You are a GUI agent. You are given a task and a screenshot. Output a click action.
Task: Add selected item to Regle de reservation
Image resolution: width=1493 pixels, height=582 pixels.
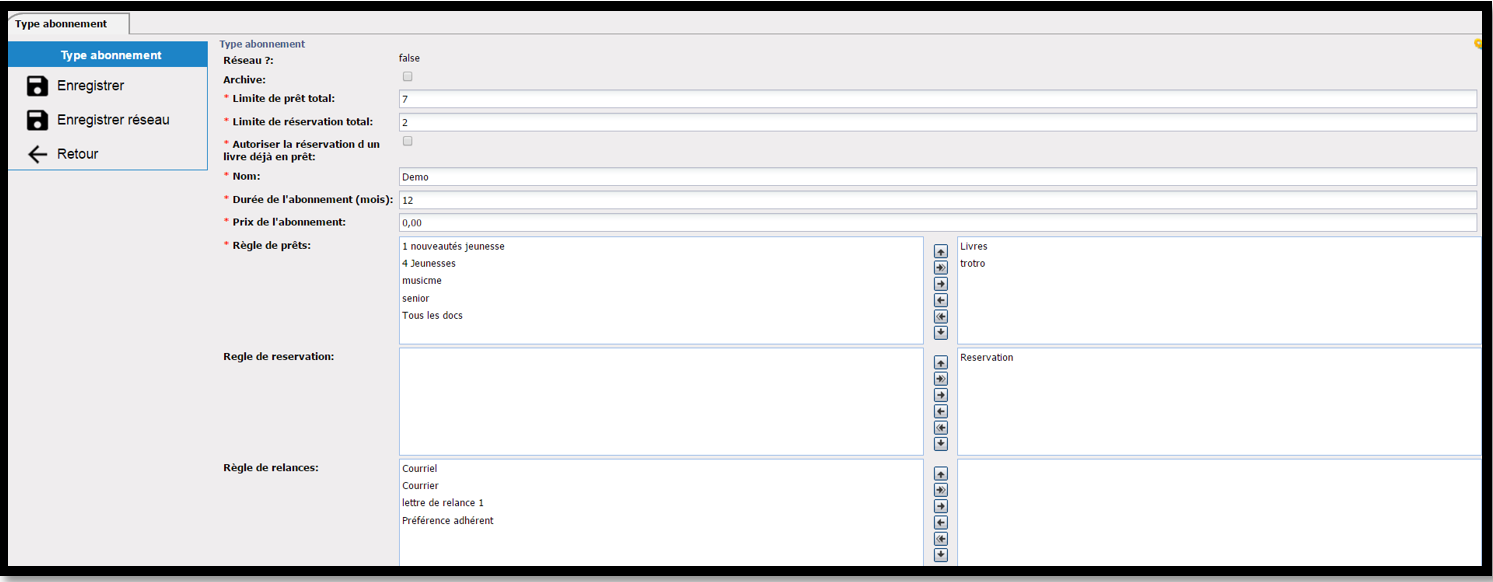tap(940, 395)
